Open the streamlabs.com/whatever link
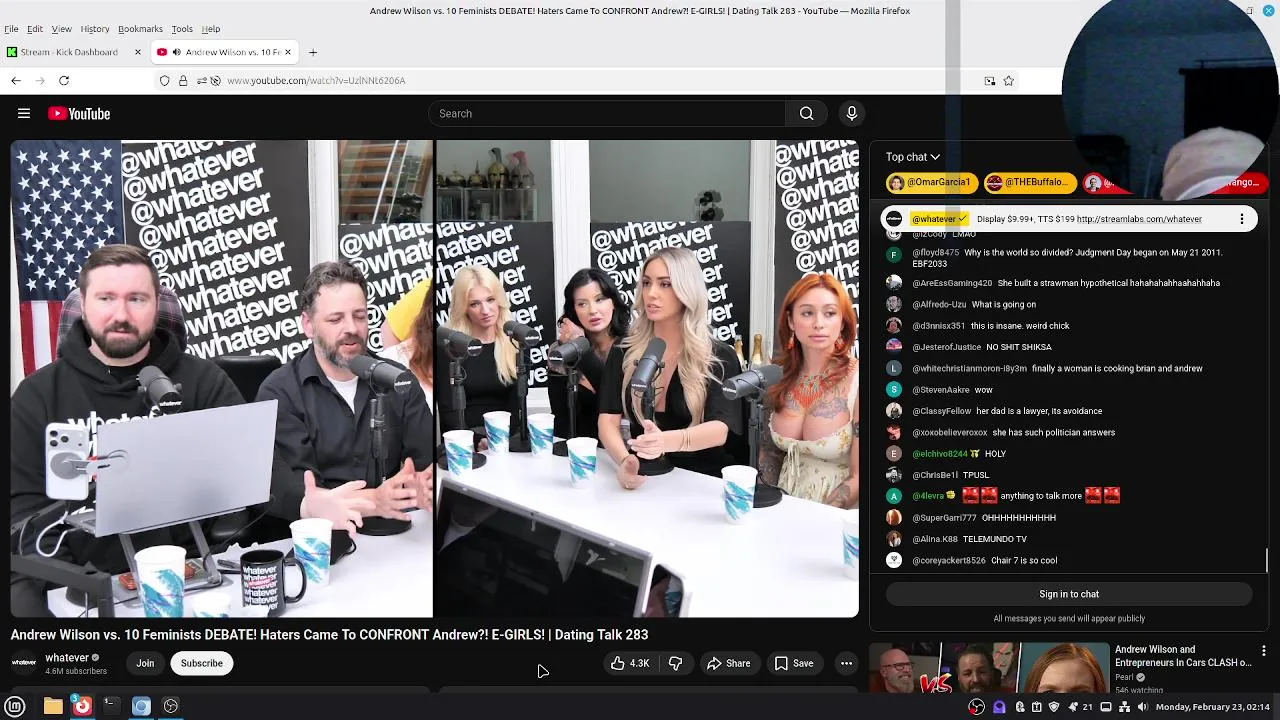This screenshot has width=1280, height=720. [1139, 219]
